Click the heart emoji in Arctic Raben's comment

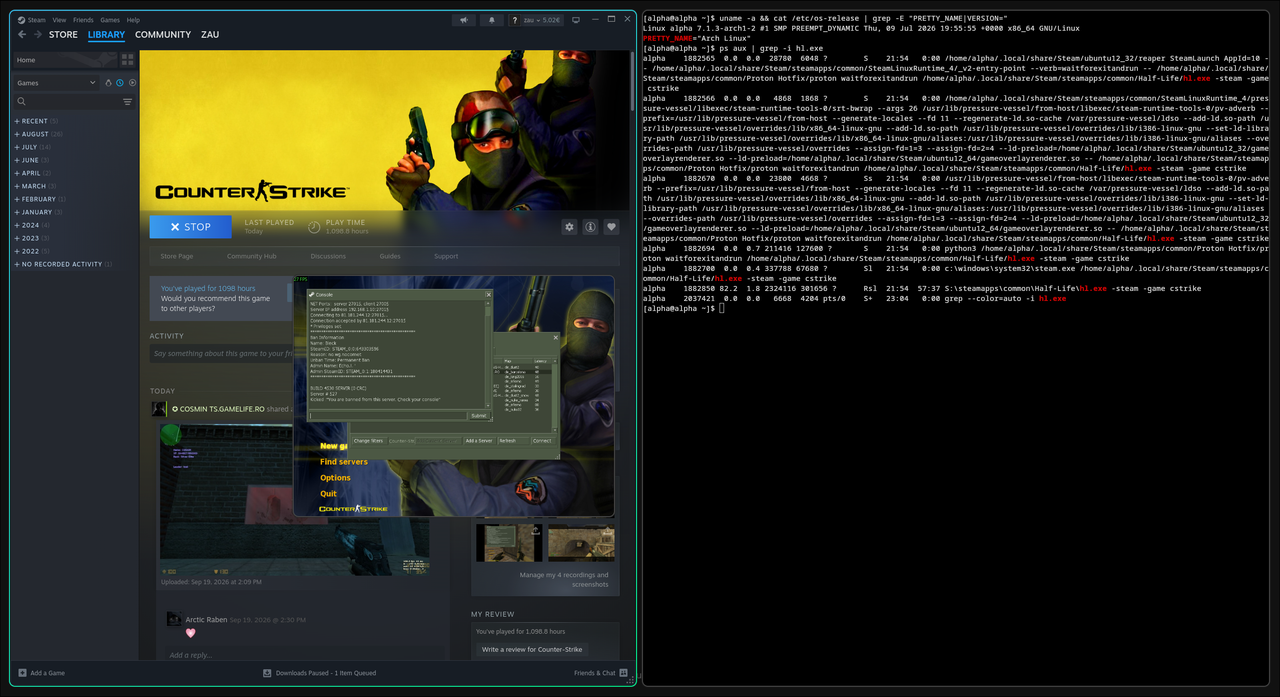[191, 633]
